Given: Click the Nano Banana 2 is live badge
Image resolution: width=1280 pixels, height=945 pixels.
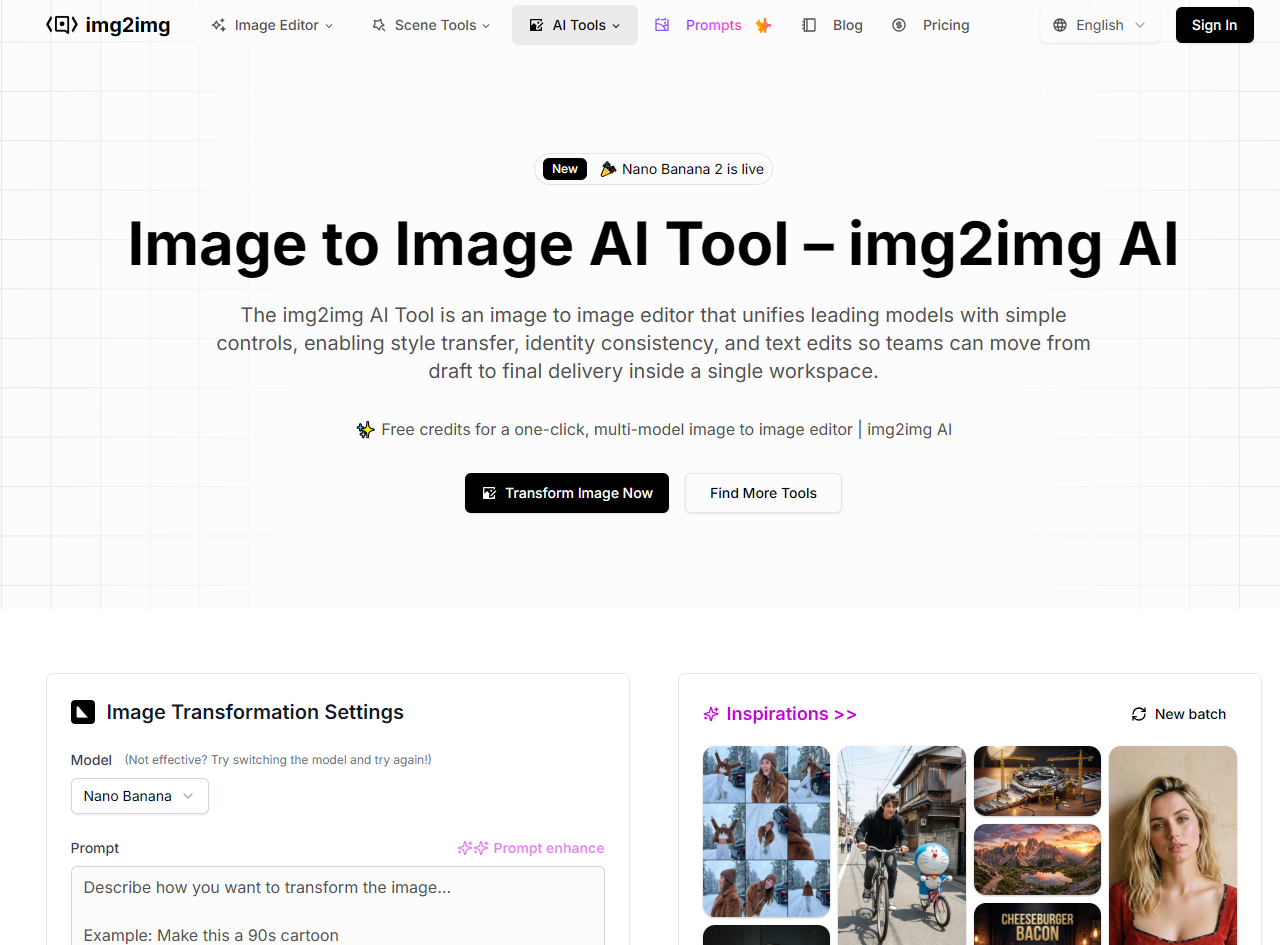Looking at the screenshot, I should coord(653,169).
